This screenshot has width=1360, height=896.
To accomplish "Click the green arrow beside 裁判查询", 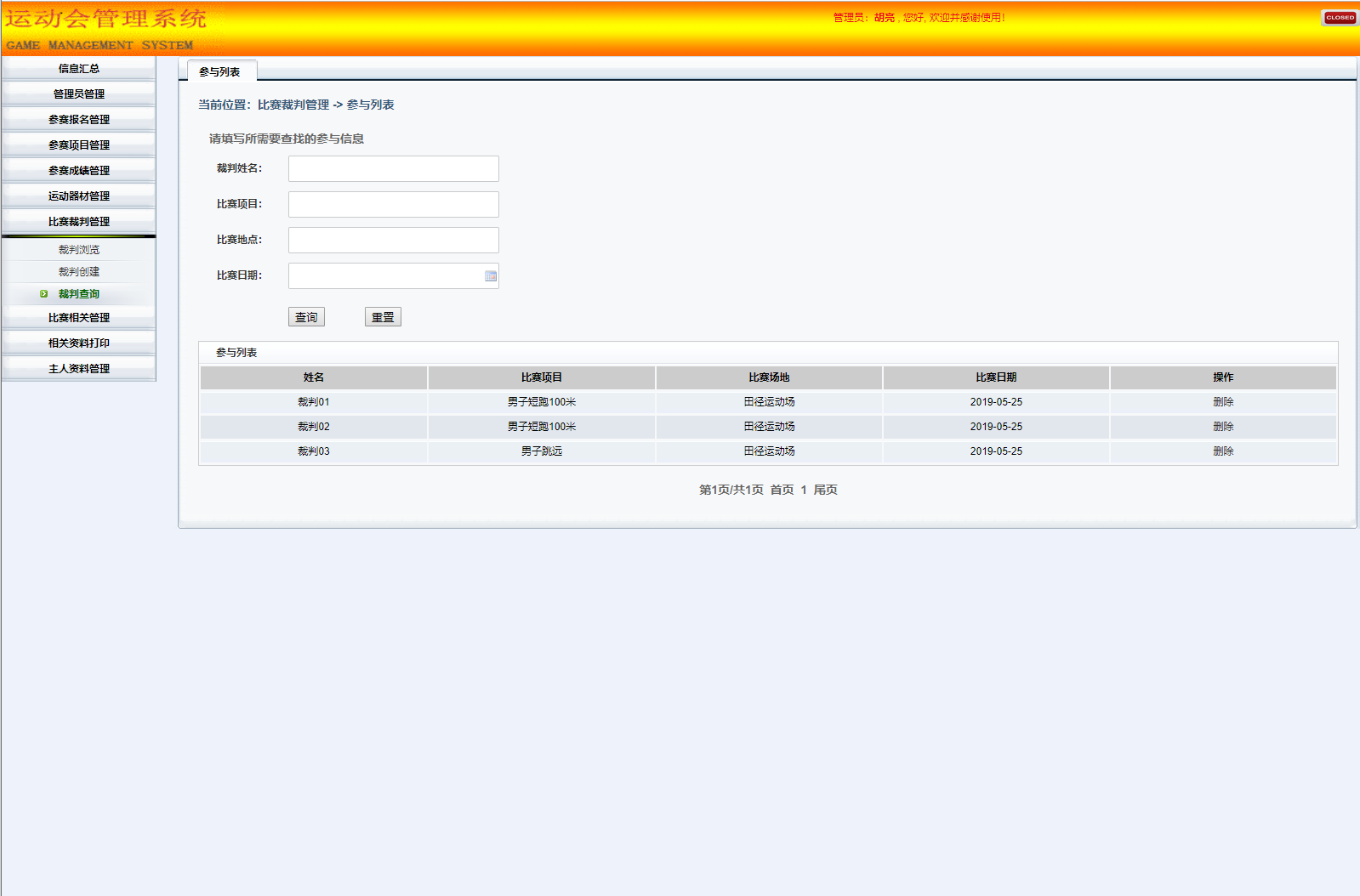I will click(x=44, y=294).
